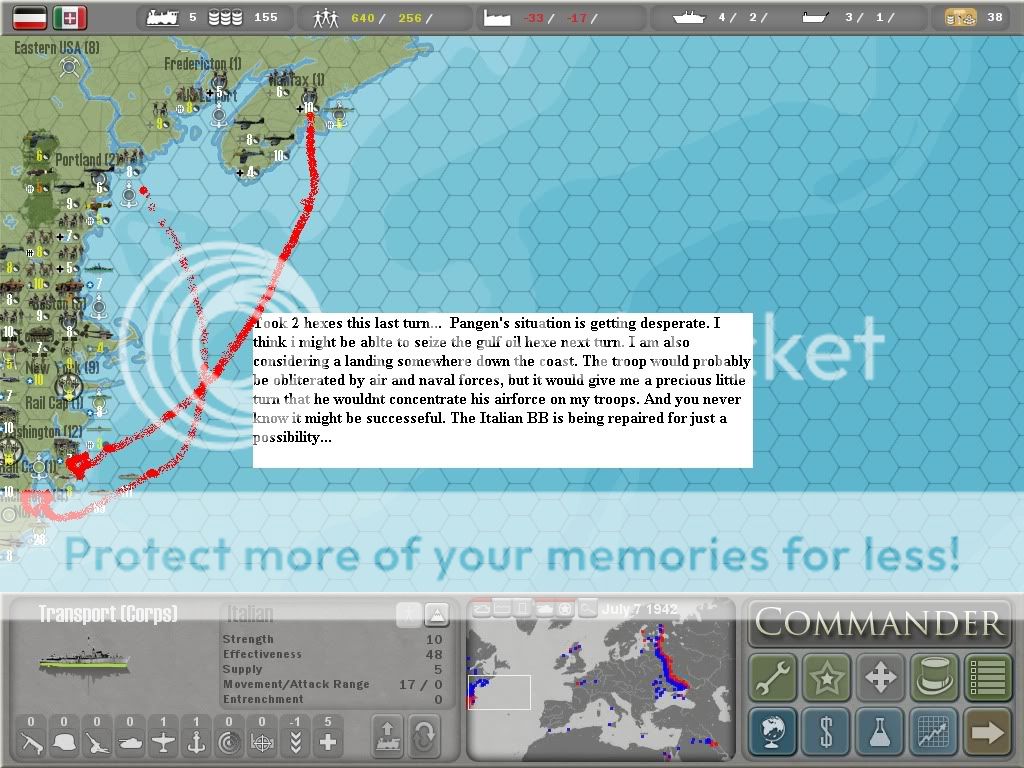
Task: Click the Portland (2) city label
Action: [x=86, y=159]
